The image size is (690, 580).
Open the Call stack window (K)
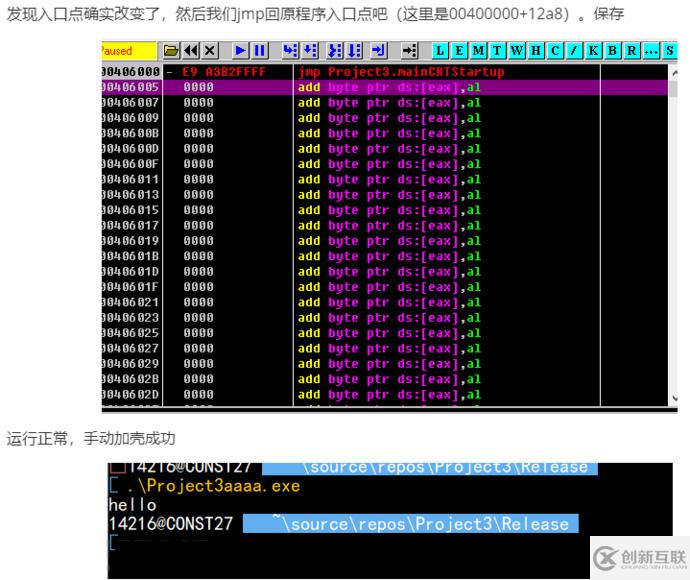pos(593,51)
